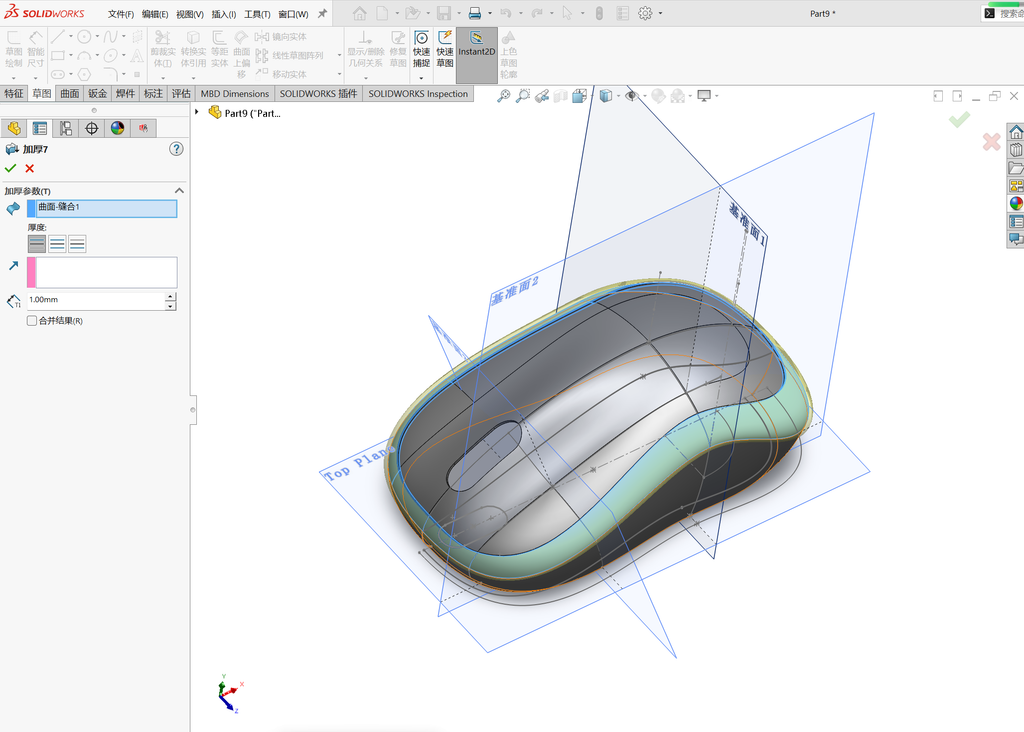Open the 工具(T) menu
Viewport: 1024px width, 732px height.
257,14
